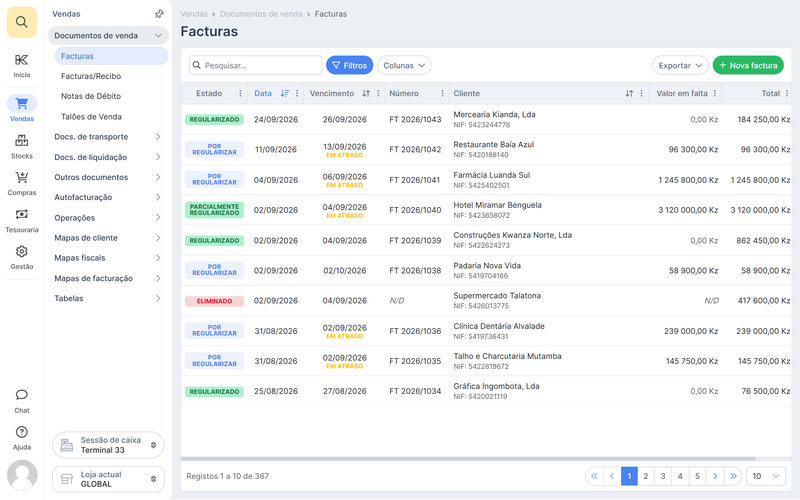Click ELIMINADO status badge

coord(214,301)
